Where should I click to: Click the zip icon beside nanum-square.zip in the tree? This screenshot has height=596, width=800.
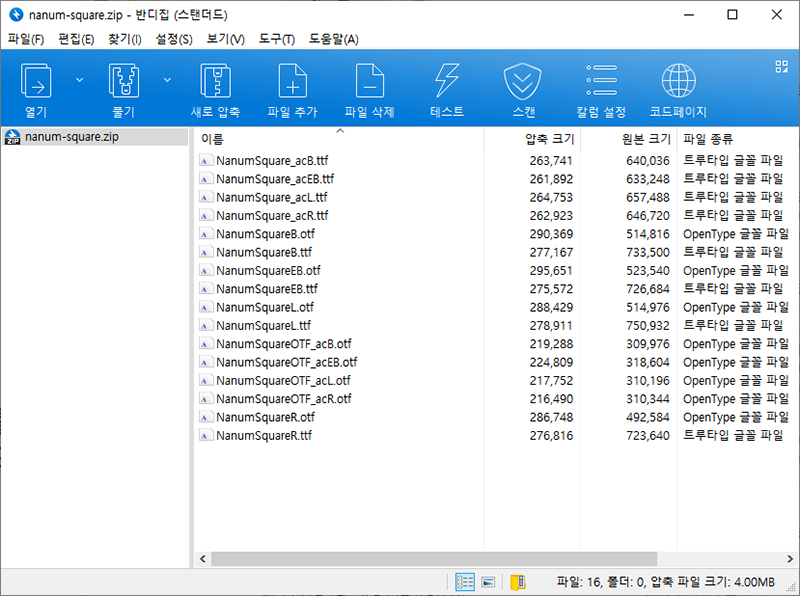click(12, 137)
